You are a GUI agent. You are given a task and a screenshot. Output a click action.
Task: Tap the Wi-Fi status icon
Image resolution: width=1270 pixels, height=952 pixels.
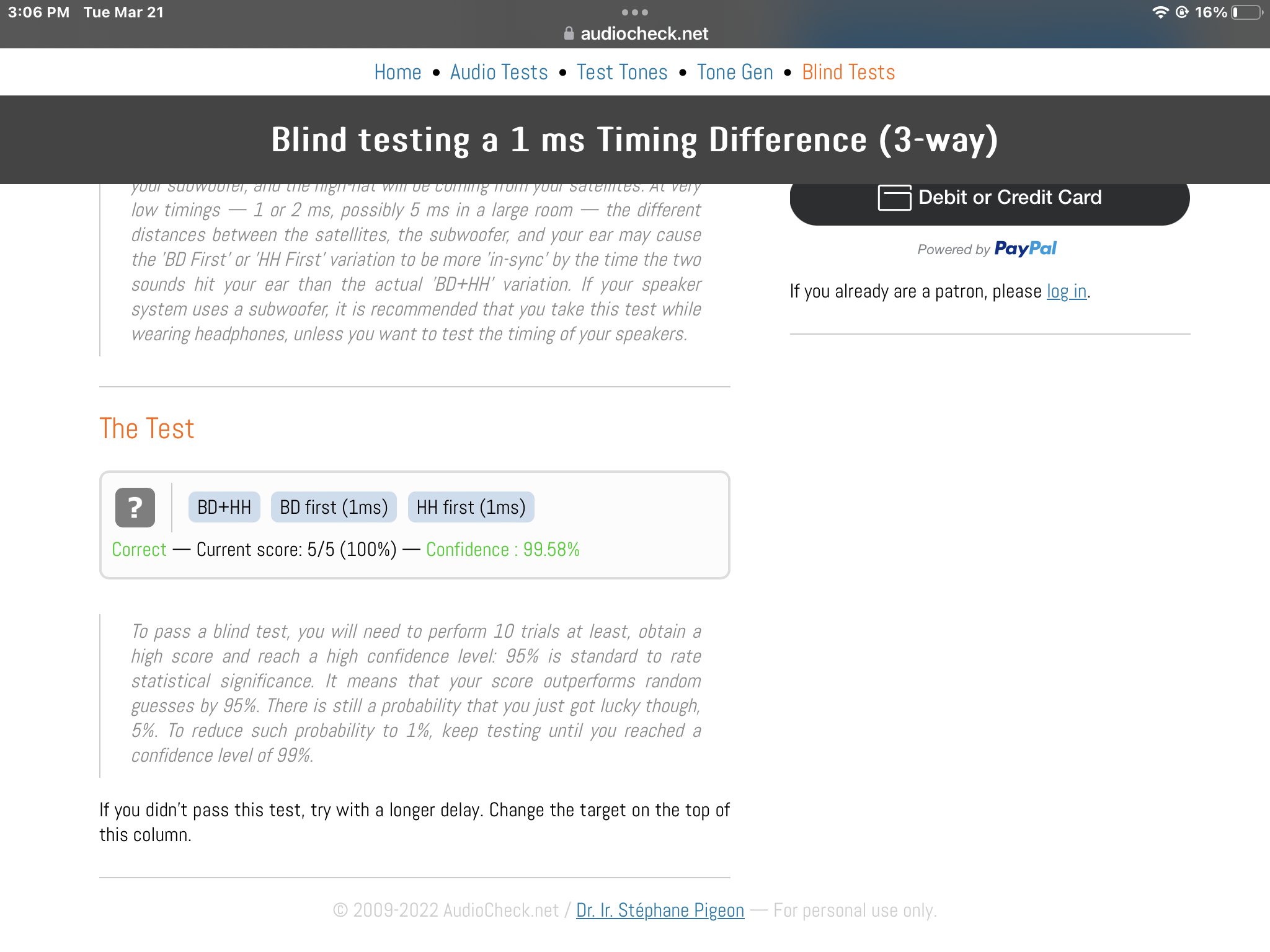click(1160, 12)
